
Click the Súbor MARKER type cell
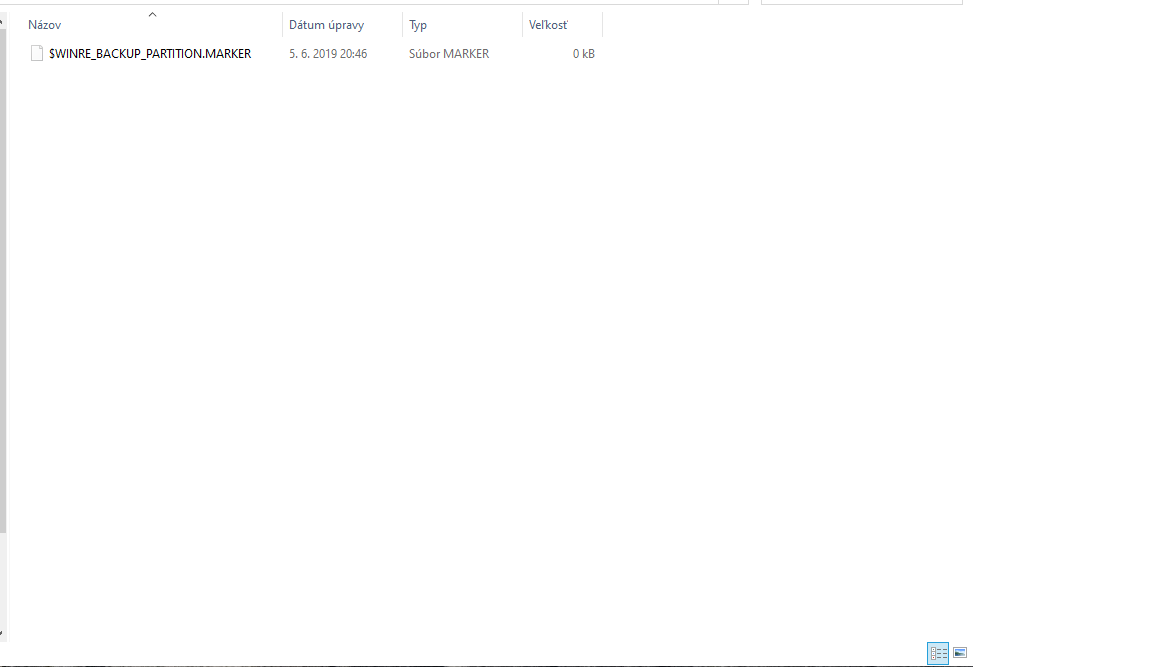[x=449, y=54]
